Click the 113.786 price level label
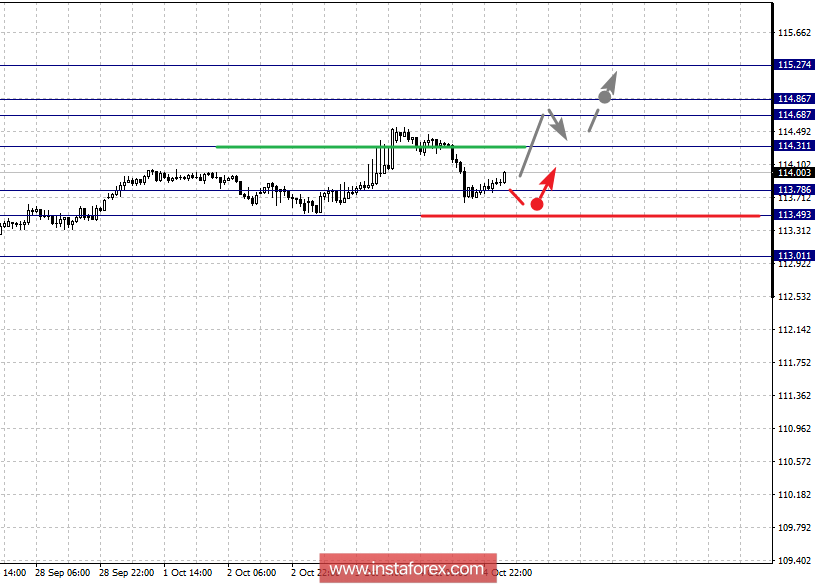 pos(794,190)
